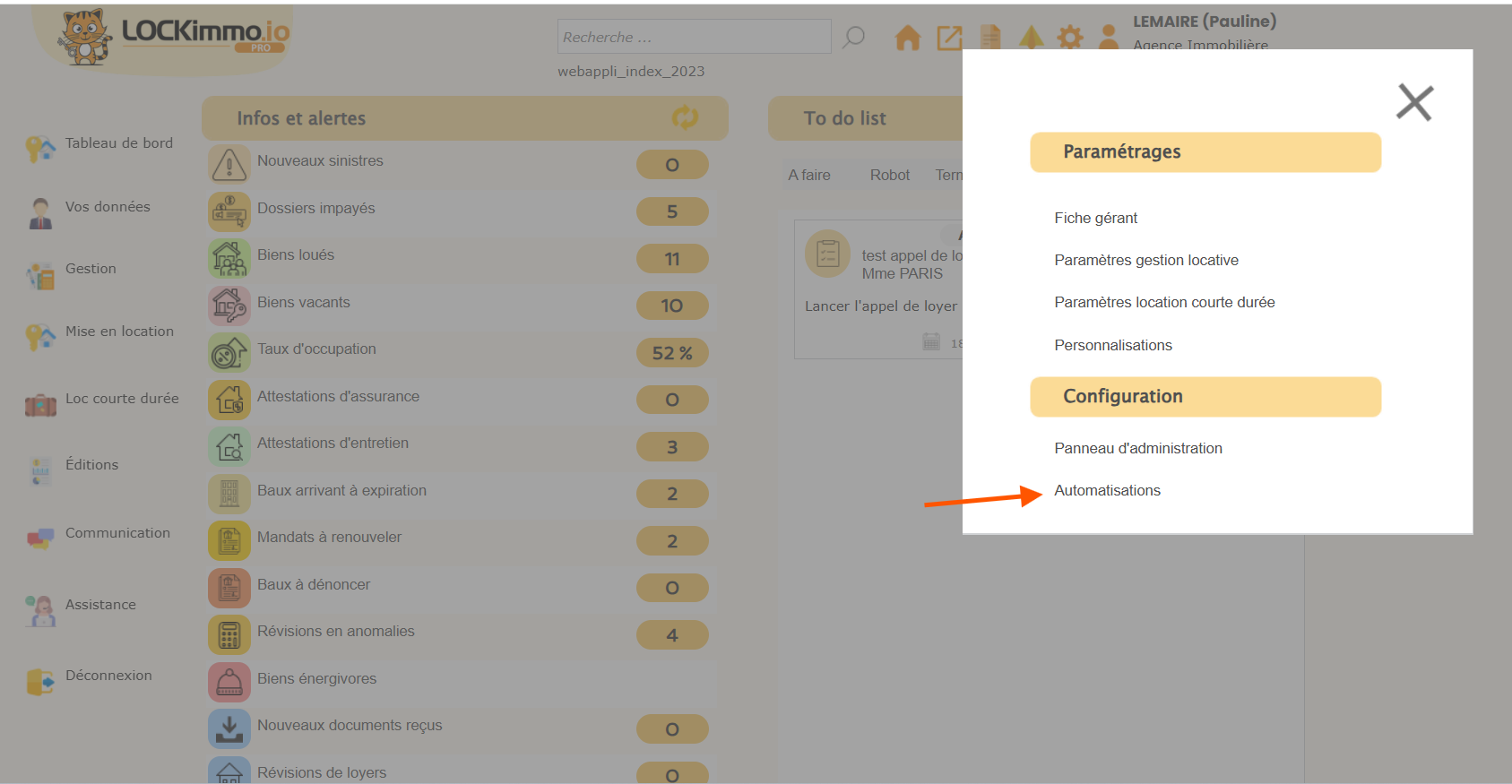This screenshot has height=784, width=1512.
Task: Type in the Recherche search field
Action: click(x=693, y=37)
